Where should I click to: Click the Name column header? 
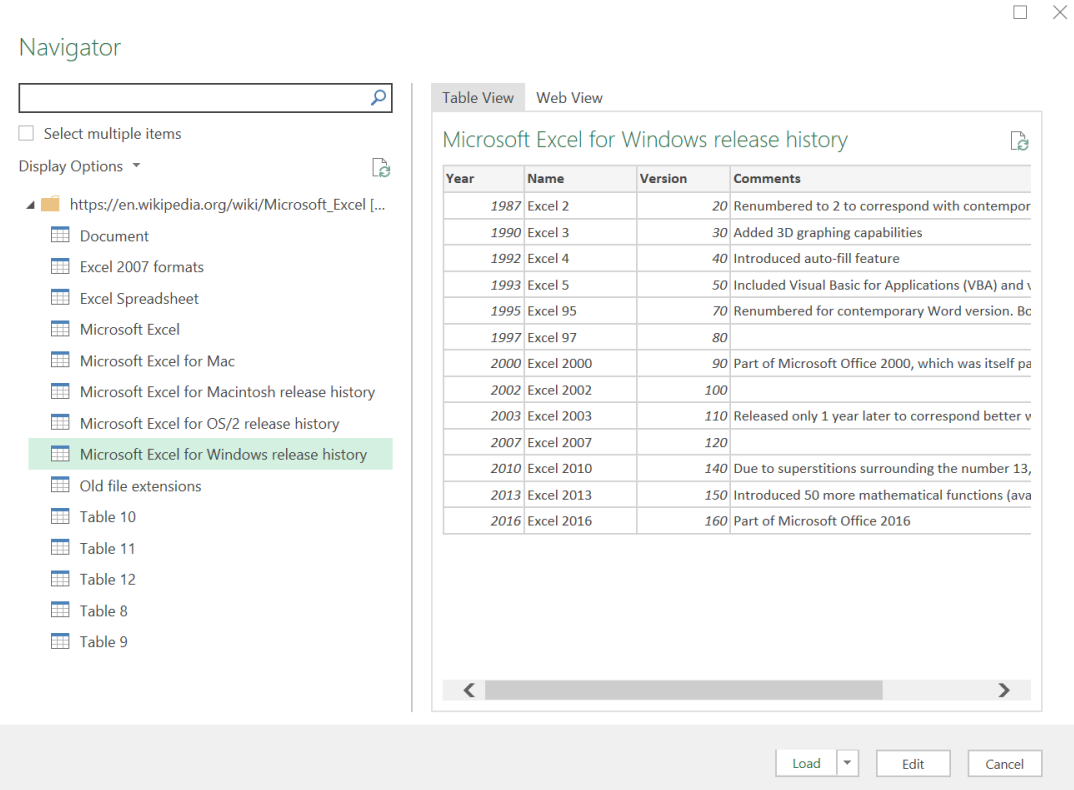pos(580,179)
